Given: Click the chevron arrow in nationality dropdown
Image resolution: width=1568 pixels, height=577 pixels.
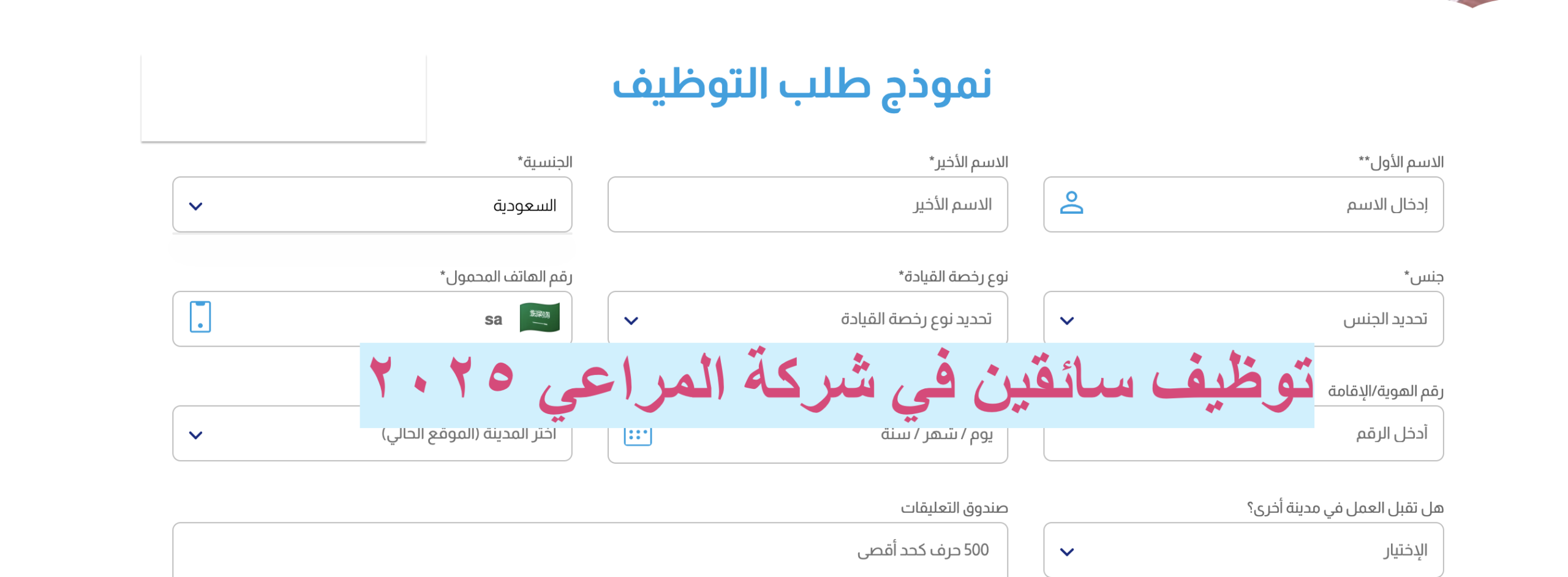Looking at the screenshot, I should [195, 206].
